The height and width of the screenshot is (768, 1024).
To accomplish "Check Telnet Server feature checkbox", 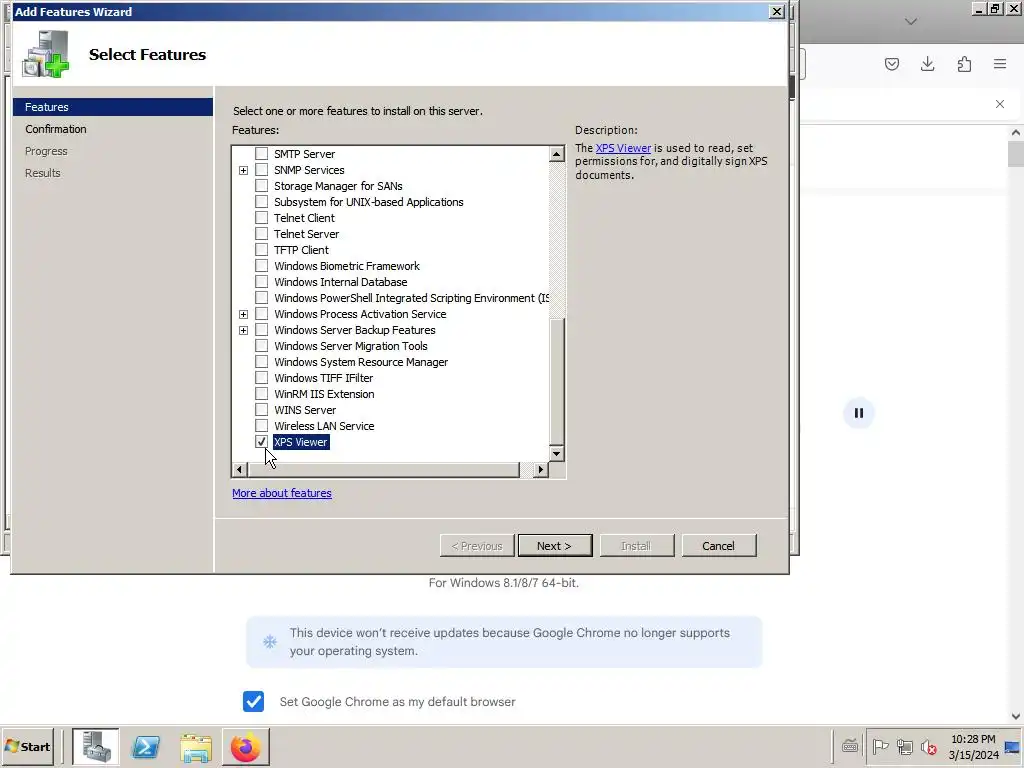I will pos(261,234).
